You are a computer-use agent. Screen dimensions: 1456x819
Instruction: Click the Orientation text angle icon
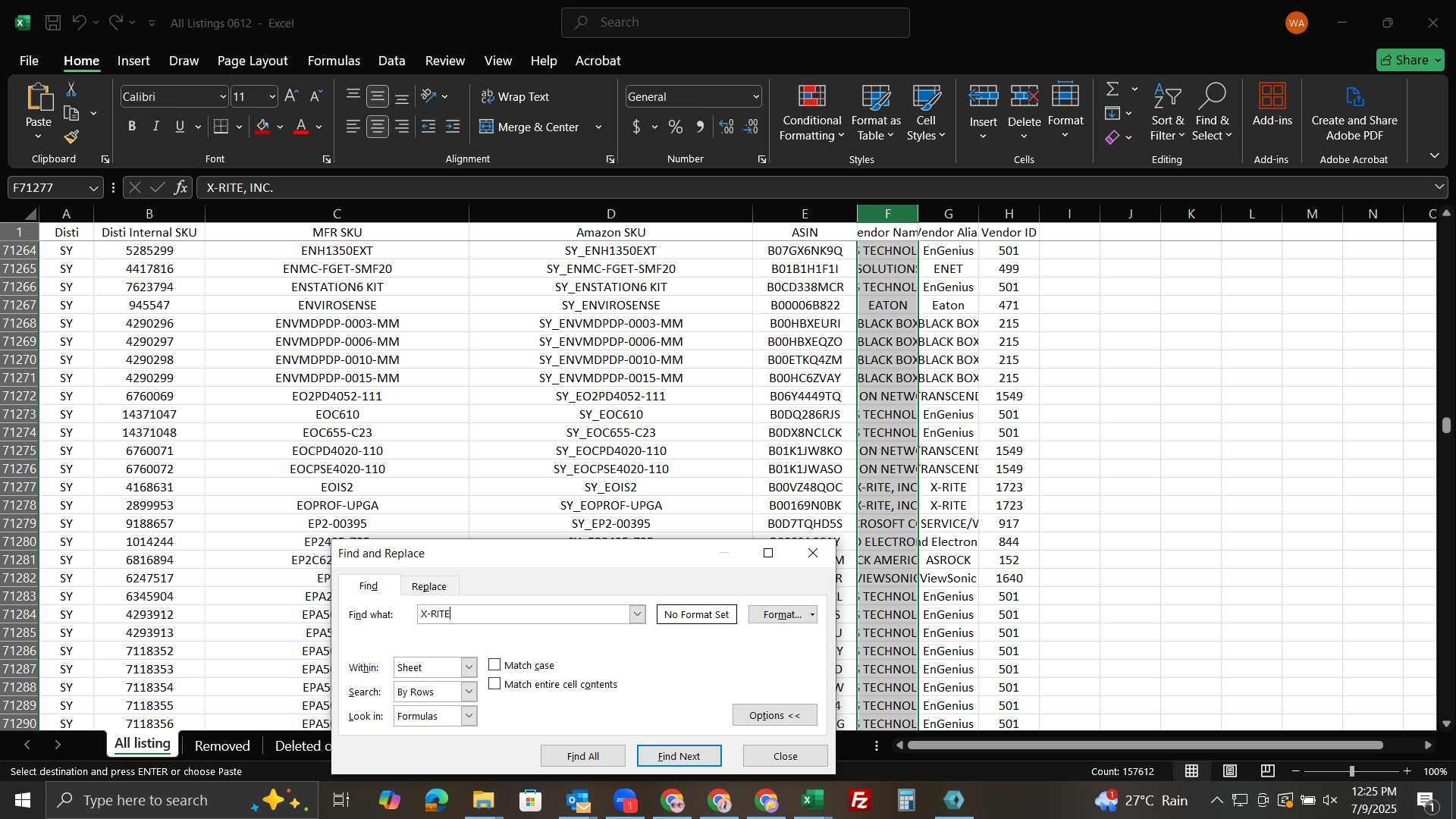428,96
